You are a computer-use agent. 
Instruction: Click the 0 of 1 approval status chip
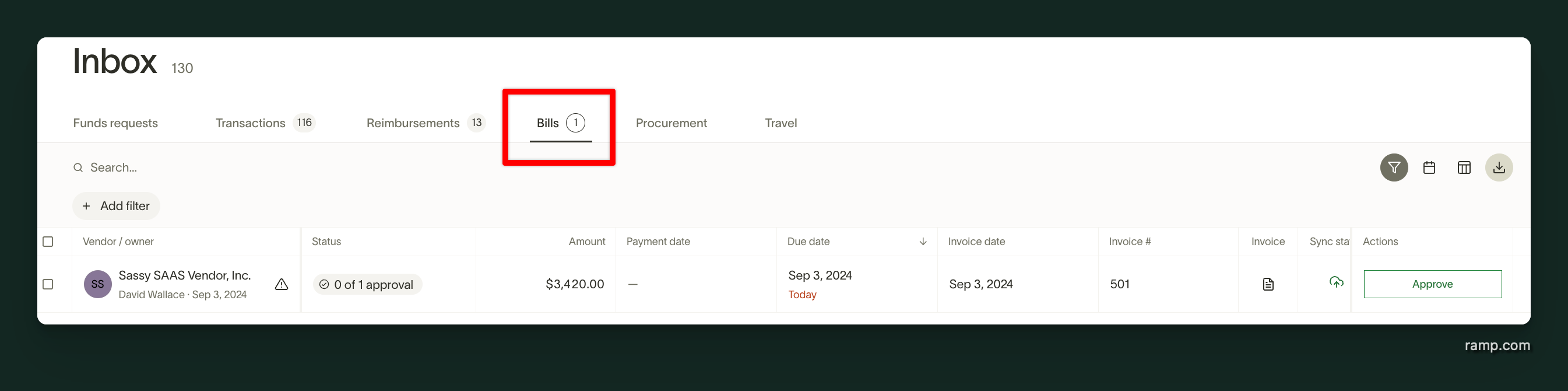coord(367,284)
